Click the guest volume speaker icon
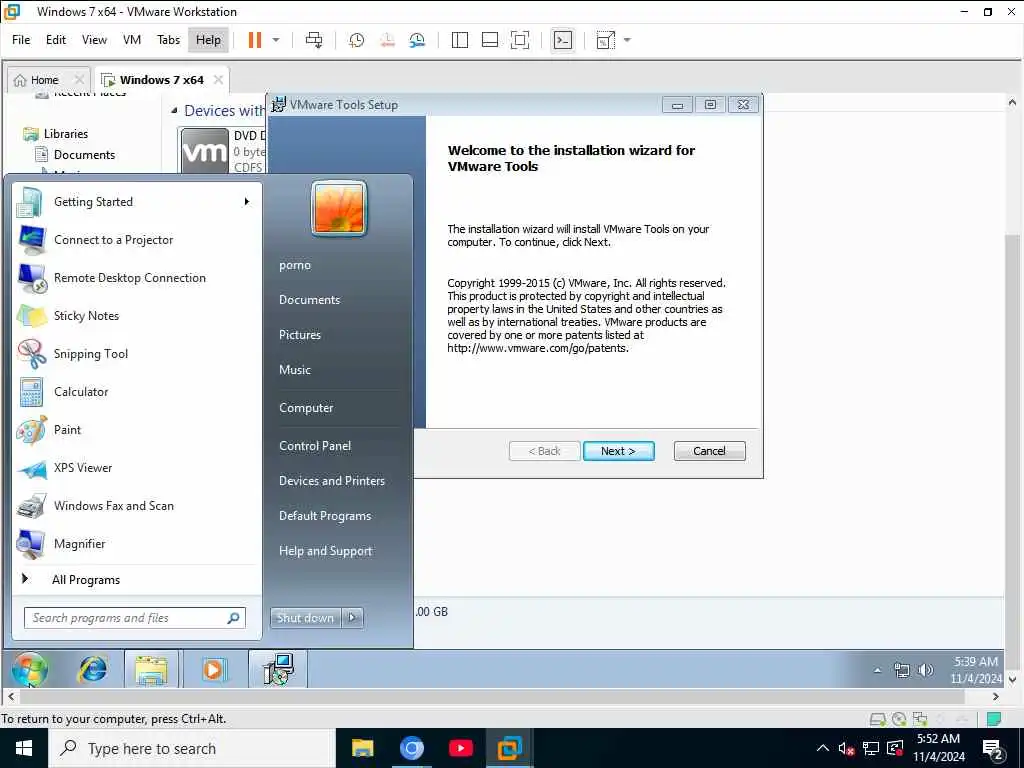 [x=926, y=670]
